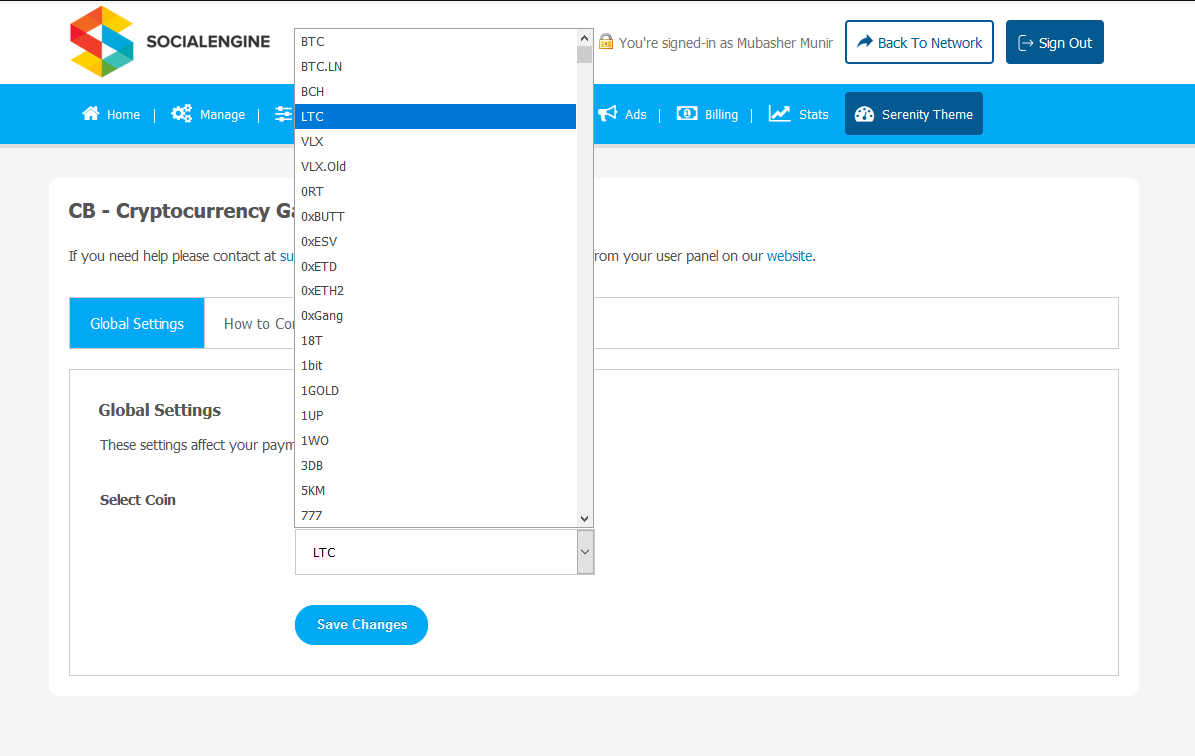Click the Manage gears icon
The image size is (1195, 756).
[x=181, y=114]
